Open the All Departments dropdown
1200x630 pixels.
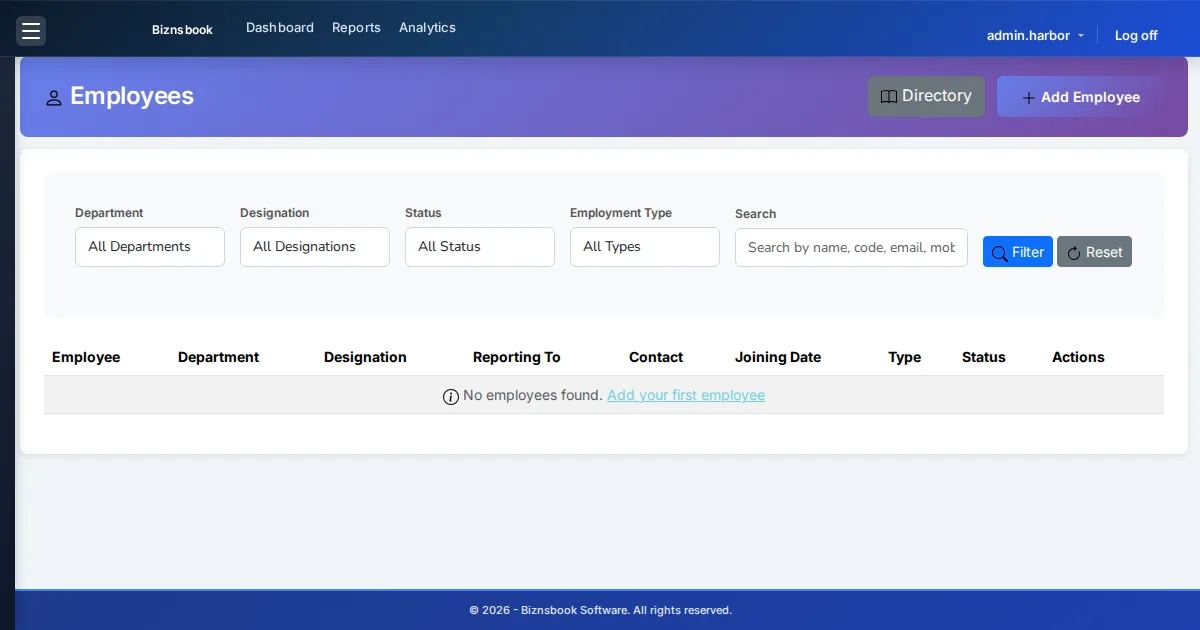[150, 247]
